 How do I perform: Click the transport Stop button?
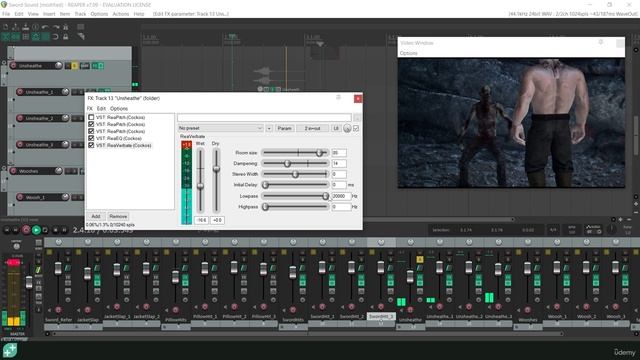pos(56,230)
